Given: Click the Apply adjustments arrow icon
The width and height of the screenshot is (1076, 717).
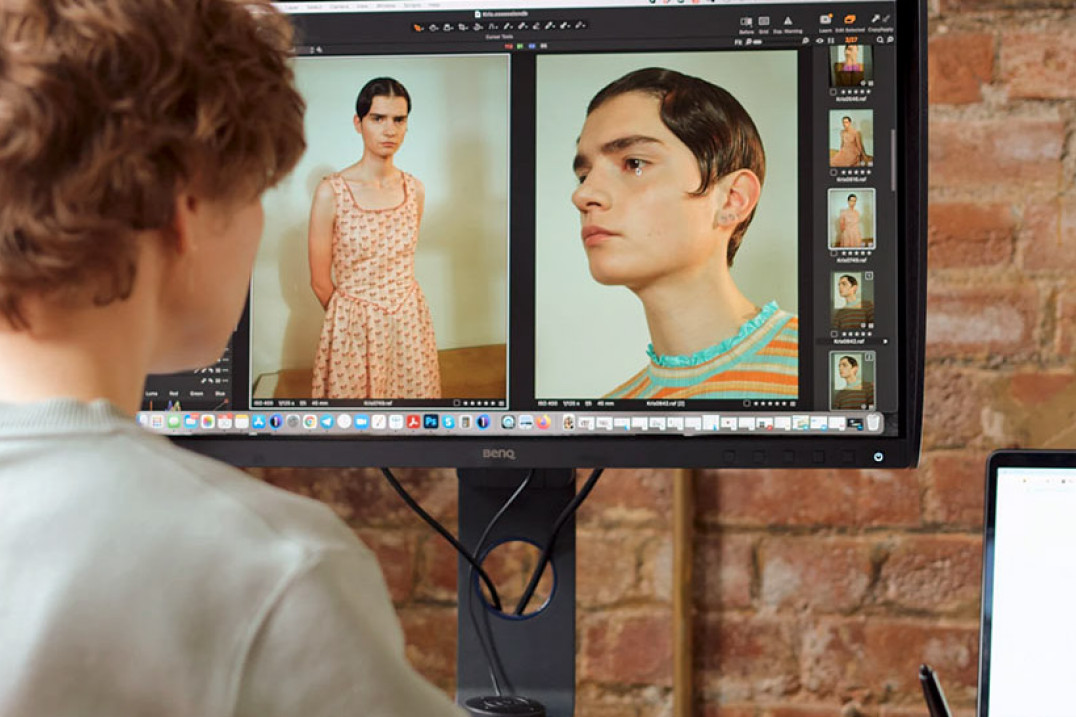Looking at the screenshot, I should click(x=887, y=19).
